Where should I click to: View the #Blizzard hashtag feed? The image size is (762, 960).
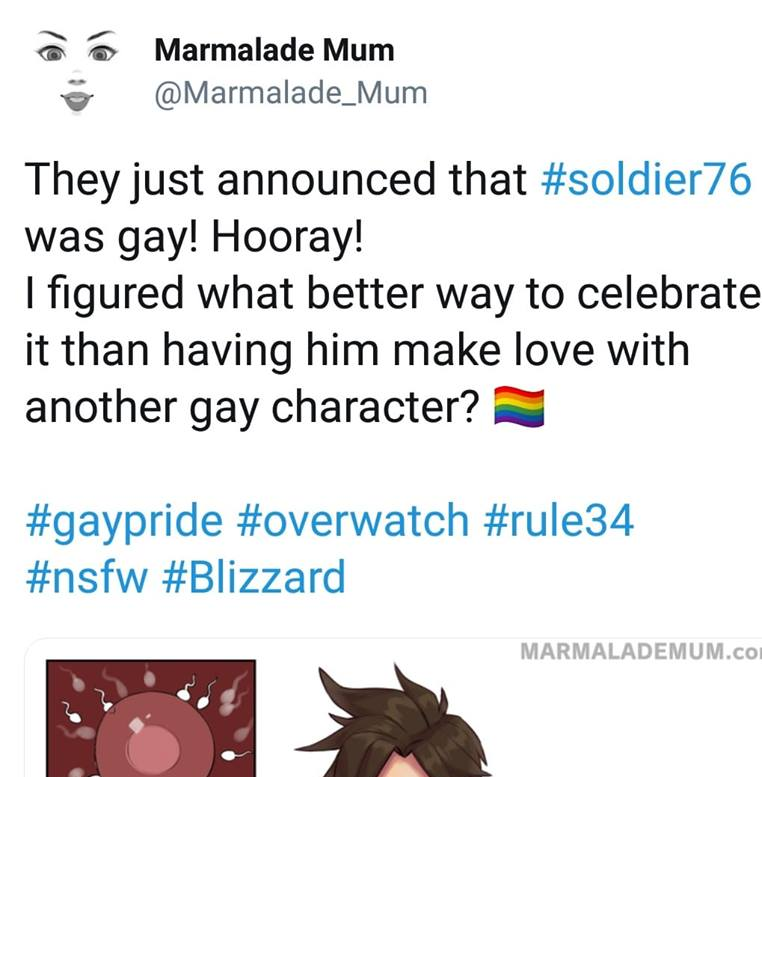(254, 577)
